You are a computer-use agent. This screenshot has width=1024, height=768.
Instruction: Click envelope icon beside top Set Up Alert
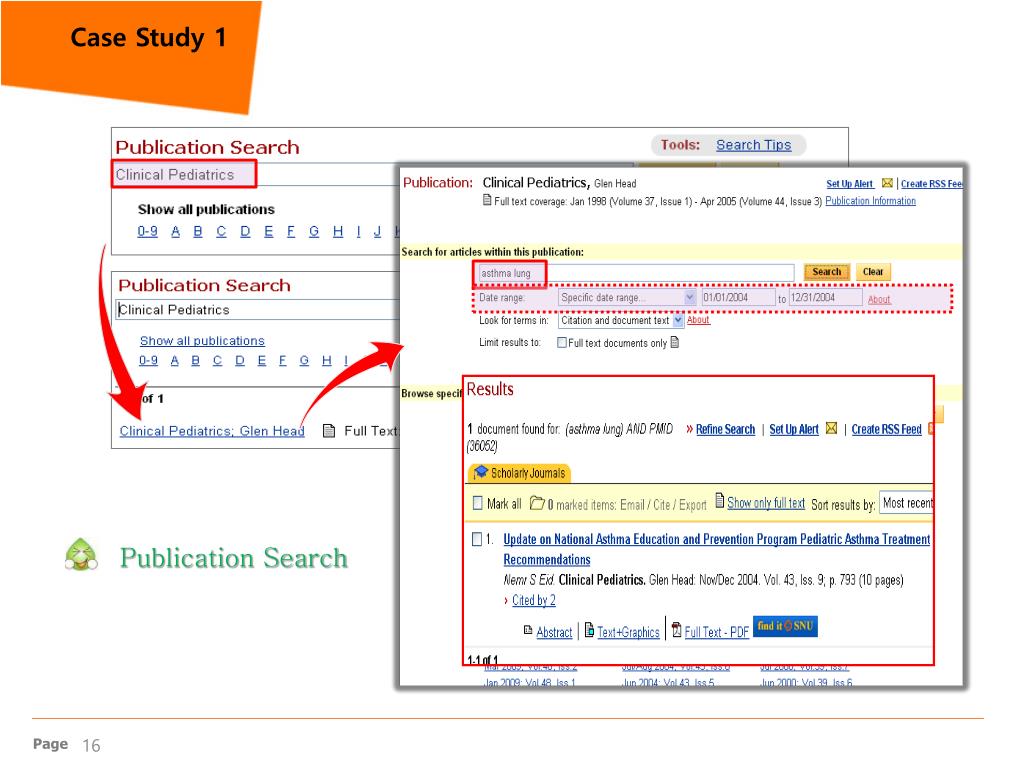click(887, 184)
